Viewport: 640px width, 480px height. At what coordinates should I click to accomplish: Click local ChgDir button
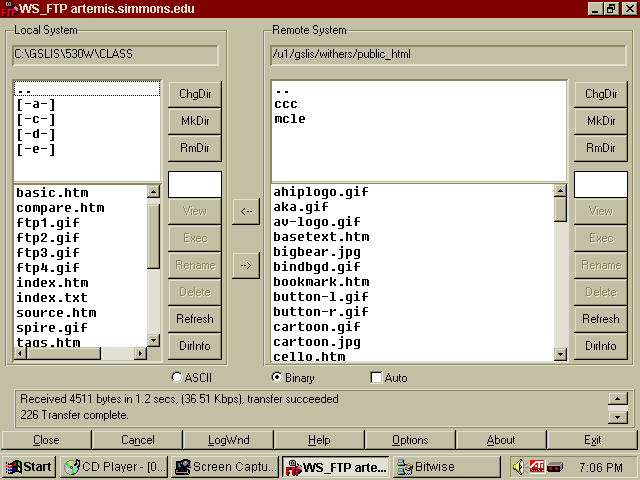194,94
